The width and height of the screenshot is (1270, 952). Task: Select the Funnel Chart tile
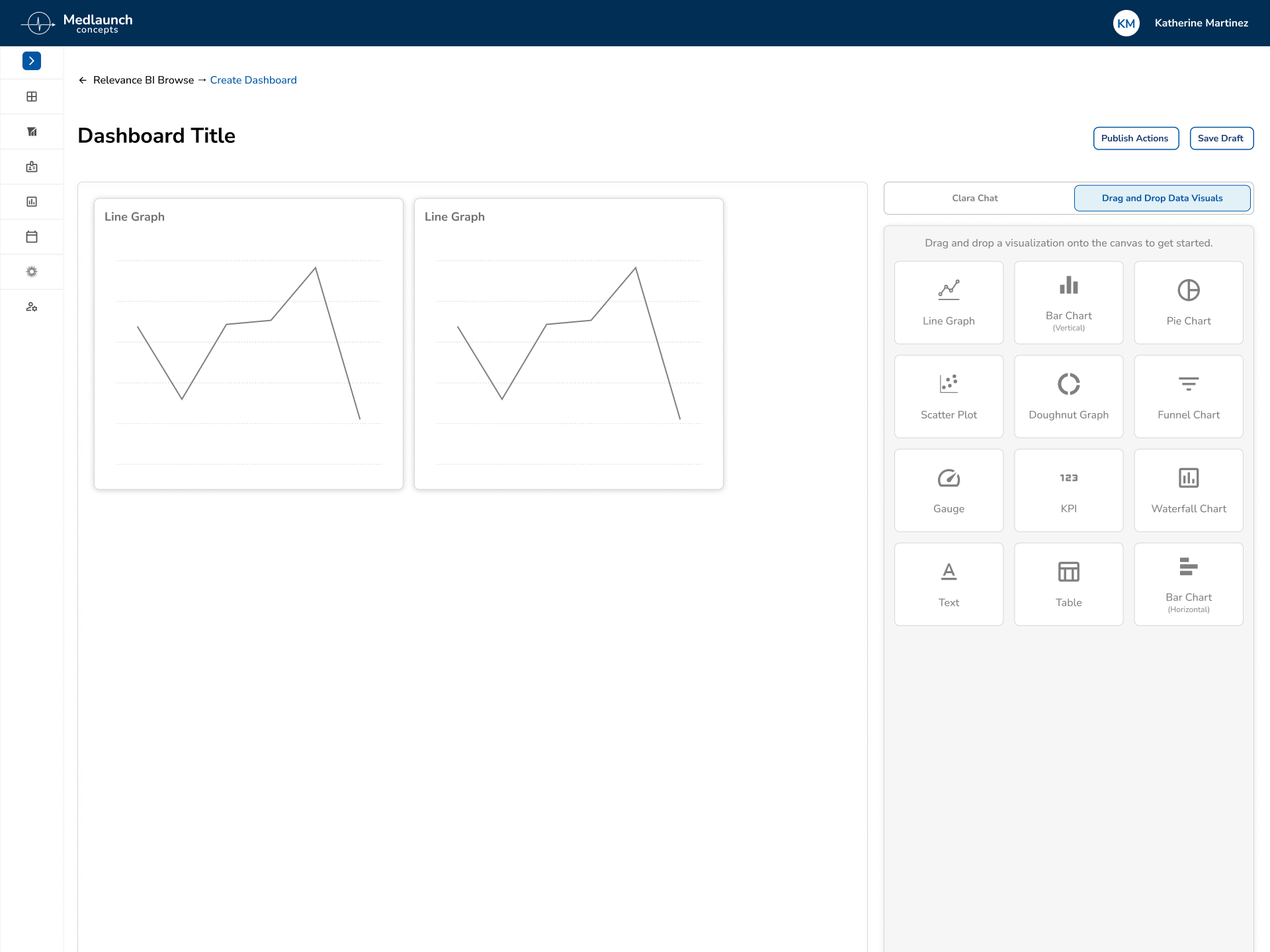(x=1189, y=397)
